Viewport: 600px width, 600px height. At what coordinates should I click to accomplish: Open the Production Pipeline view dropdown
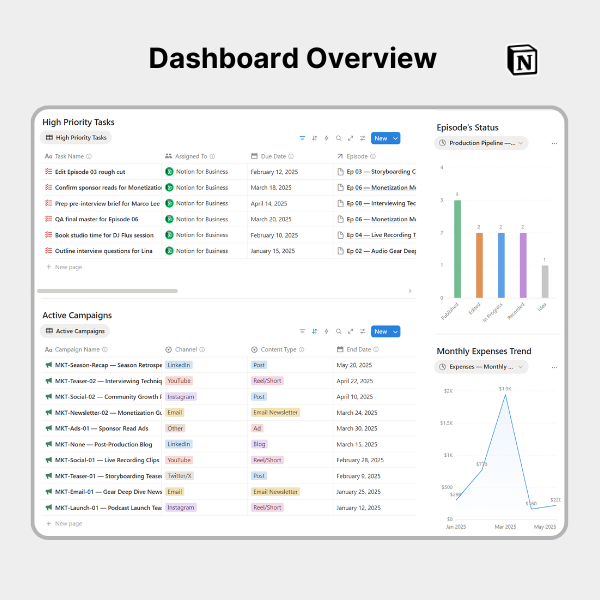pyautogui.click(x=481, y=143)
